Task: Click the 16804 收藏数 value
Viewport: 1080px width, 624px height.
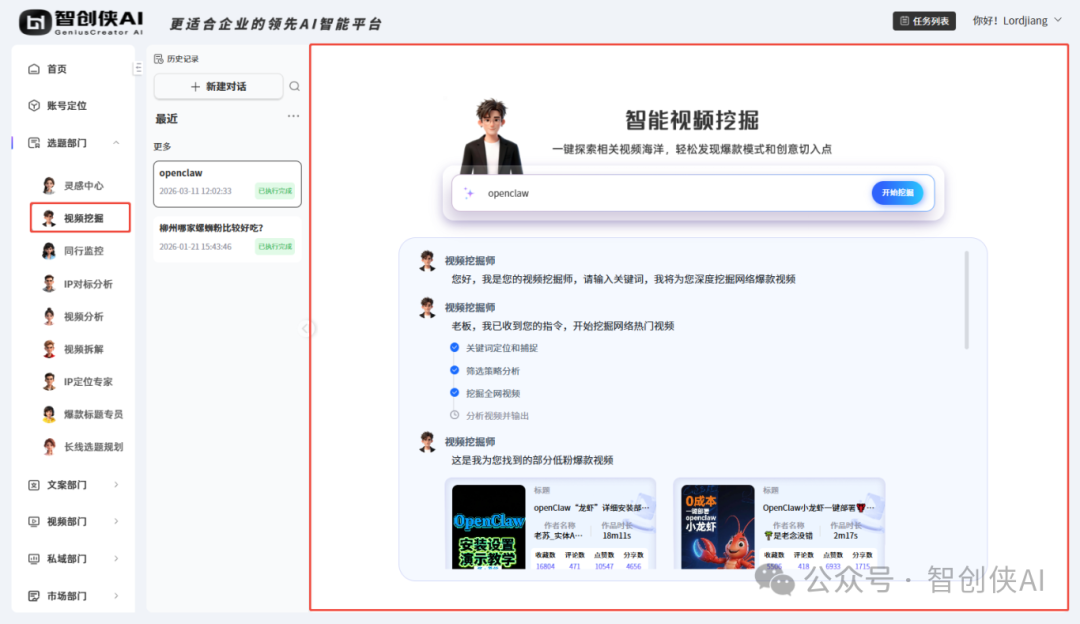Action: tap(546, 566)
